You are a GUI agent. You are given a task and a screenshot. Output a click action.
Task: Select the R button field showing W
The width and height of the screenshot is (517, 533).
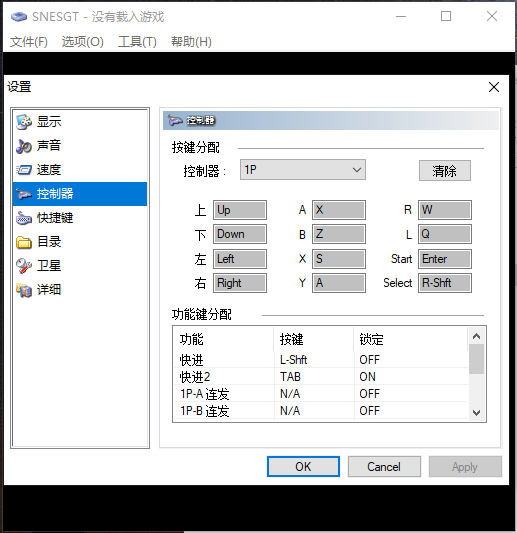click(x=445, y=210)
